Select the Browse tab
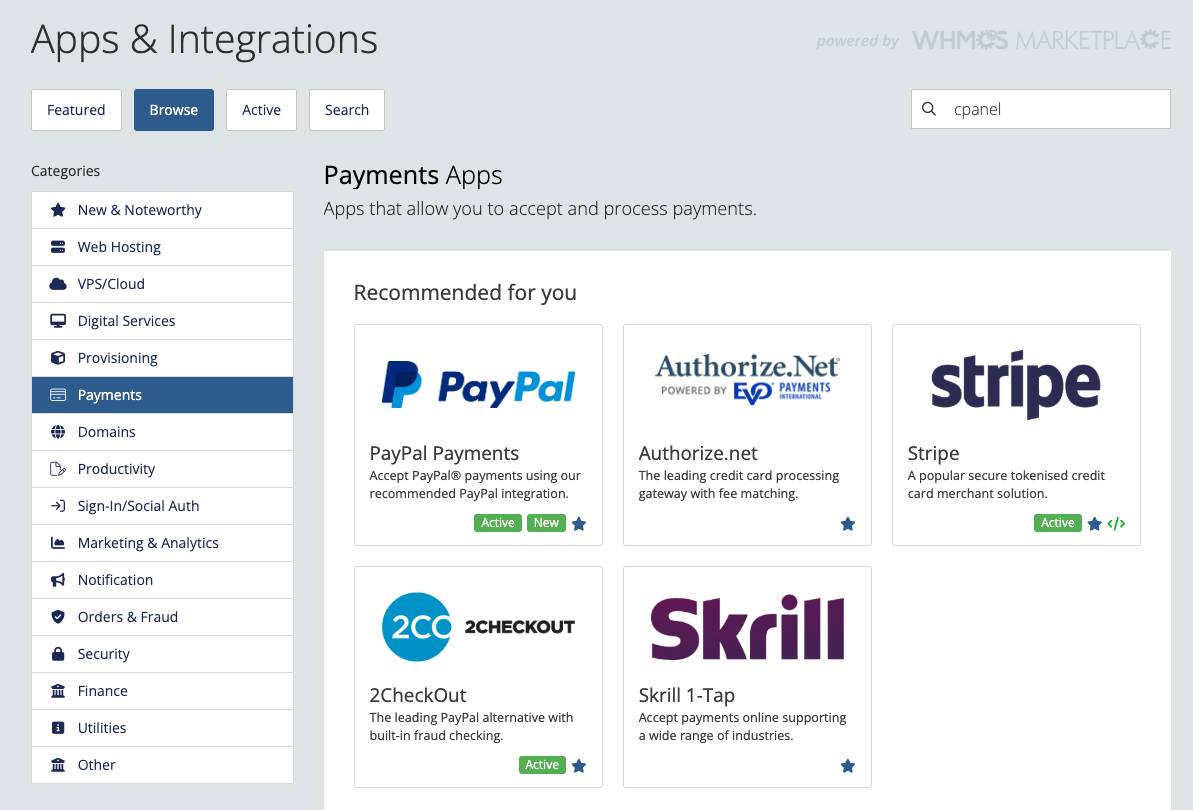The height and width of the screenshot is (810, 1193). click(173, 110)
